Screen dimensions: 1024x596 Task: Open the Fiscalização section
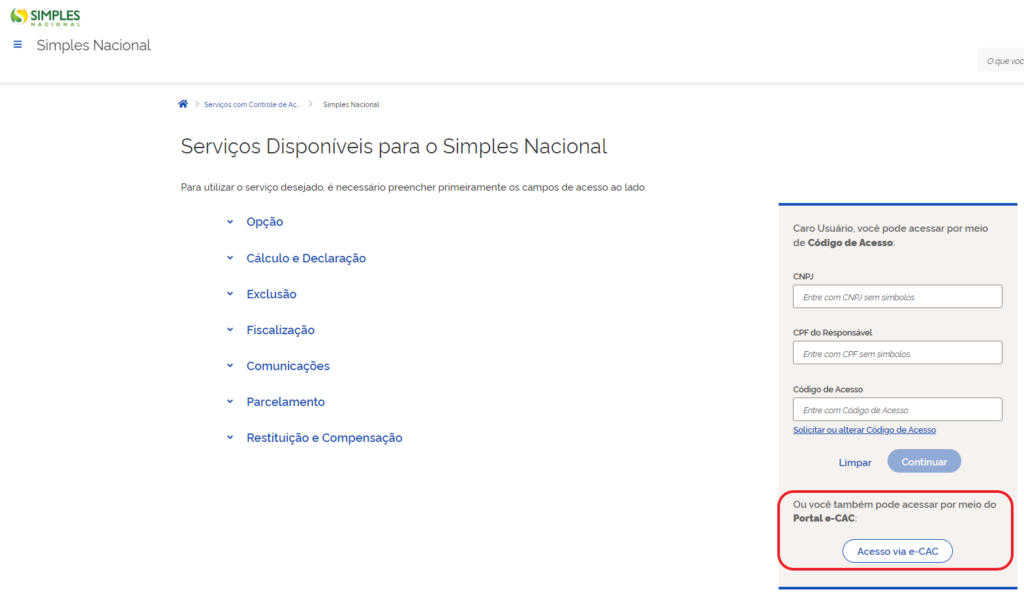280,330
